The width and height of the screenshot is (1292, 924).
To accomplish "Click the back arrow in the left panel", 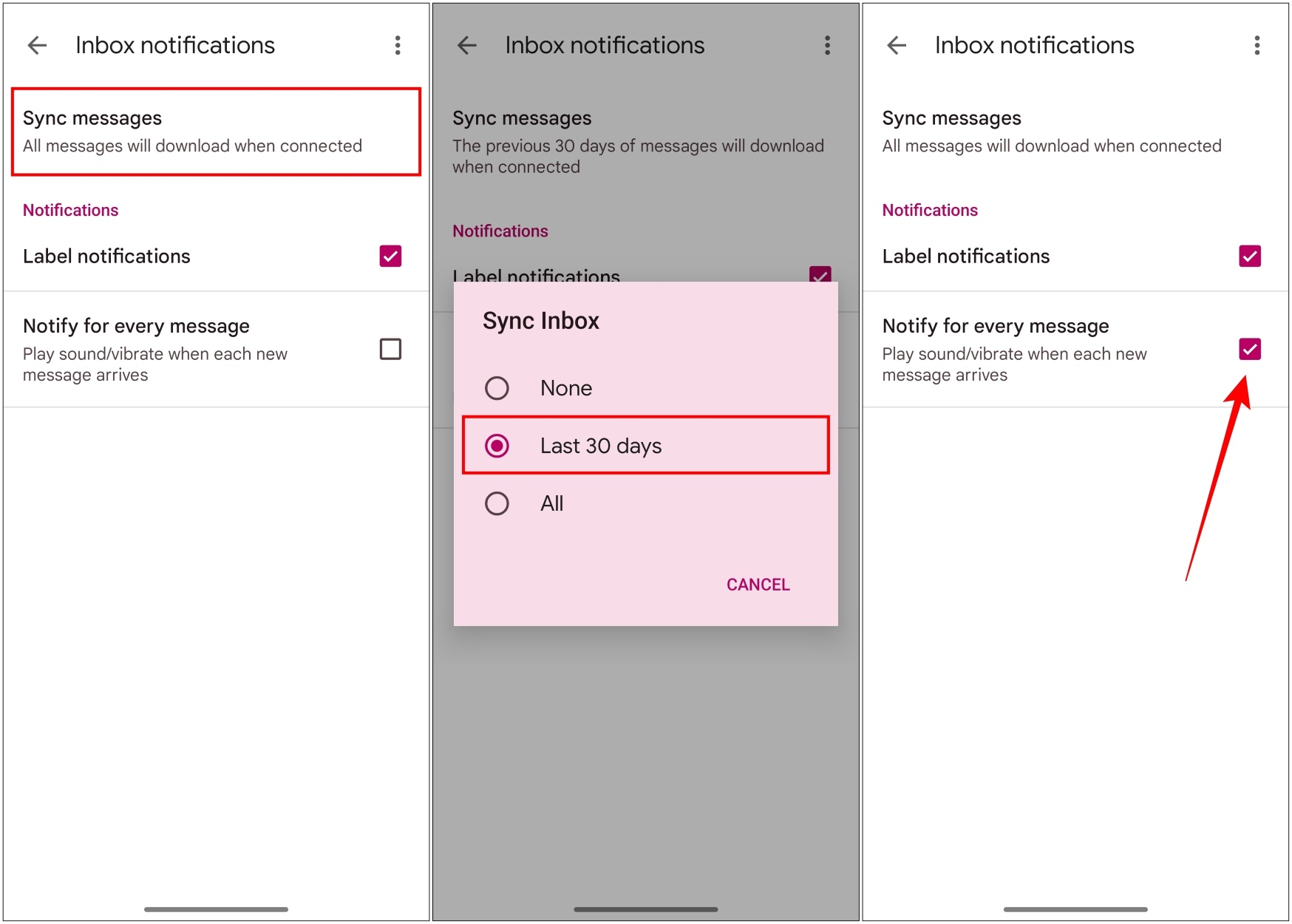I will pyautogui.click(x=37, y=45).
